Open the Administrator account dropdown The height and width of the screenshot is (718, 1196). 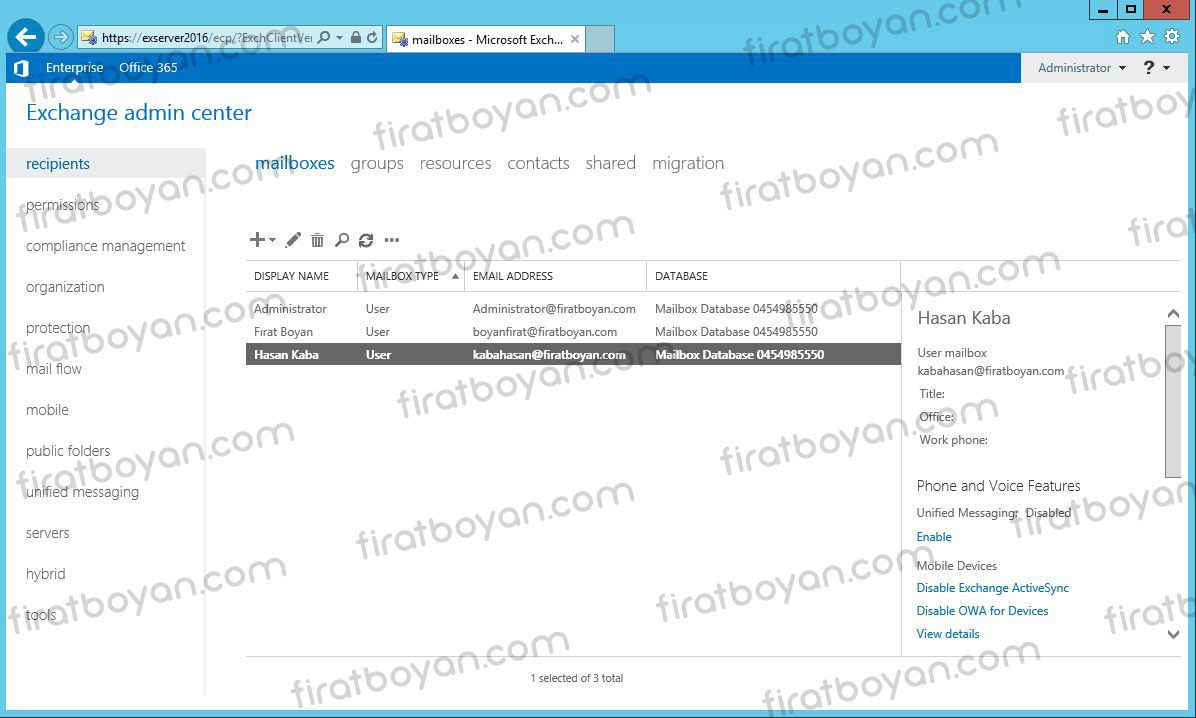point(1082,68)
